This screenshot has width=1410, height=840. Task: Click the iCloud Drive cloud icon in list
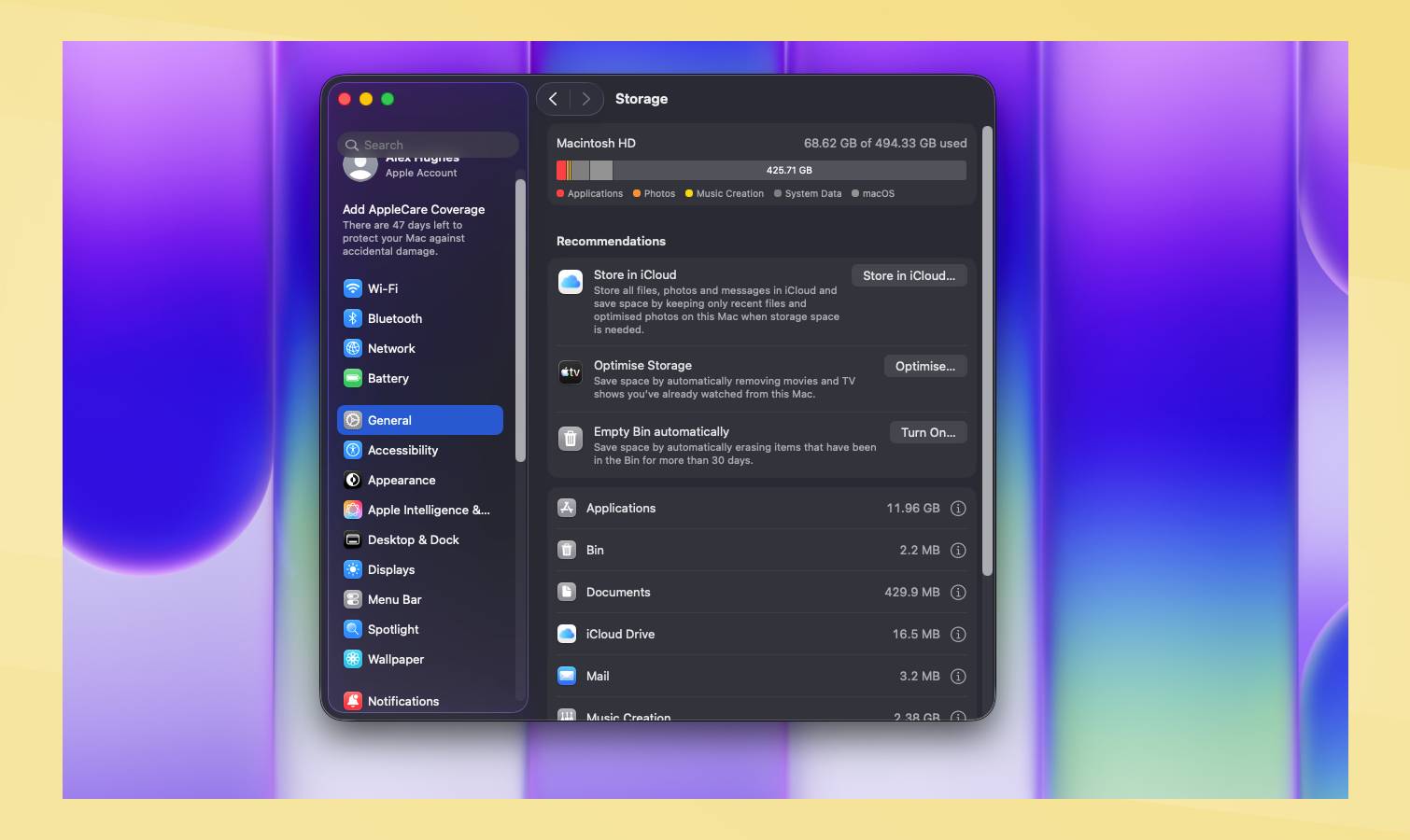point(567,634)
